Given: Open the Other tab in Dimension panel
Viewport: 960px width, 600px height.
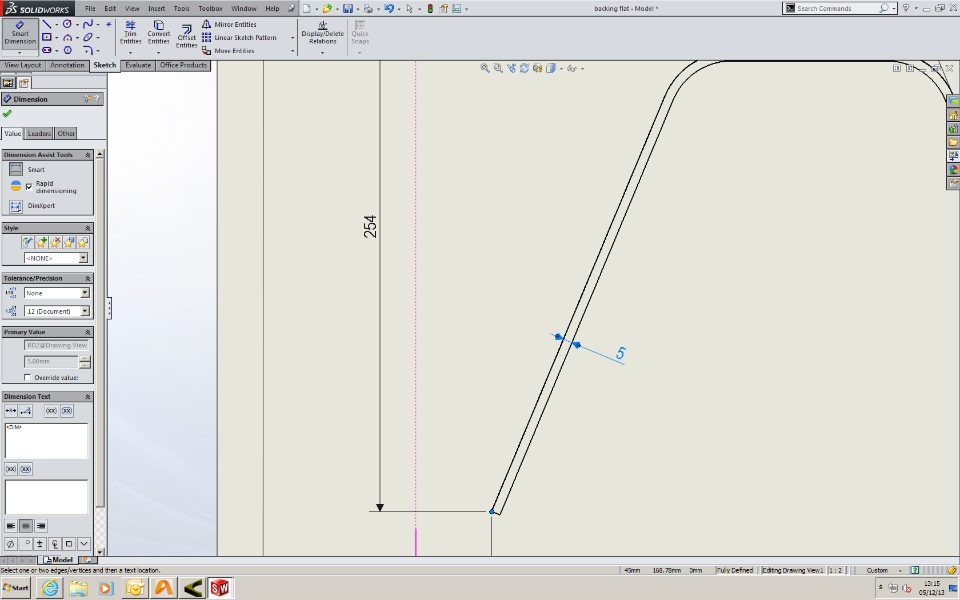Looking at the screenshot, I should 66,133.
